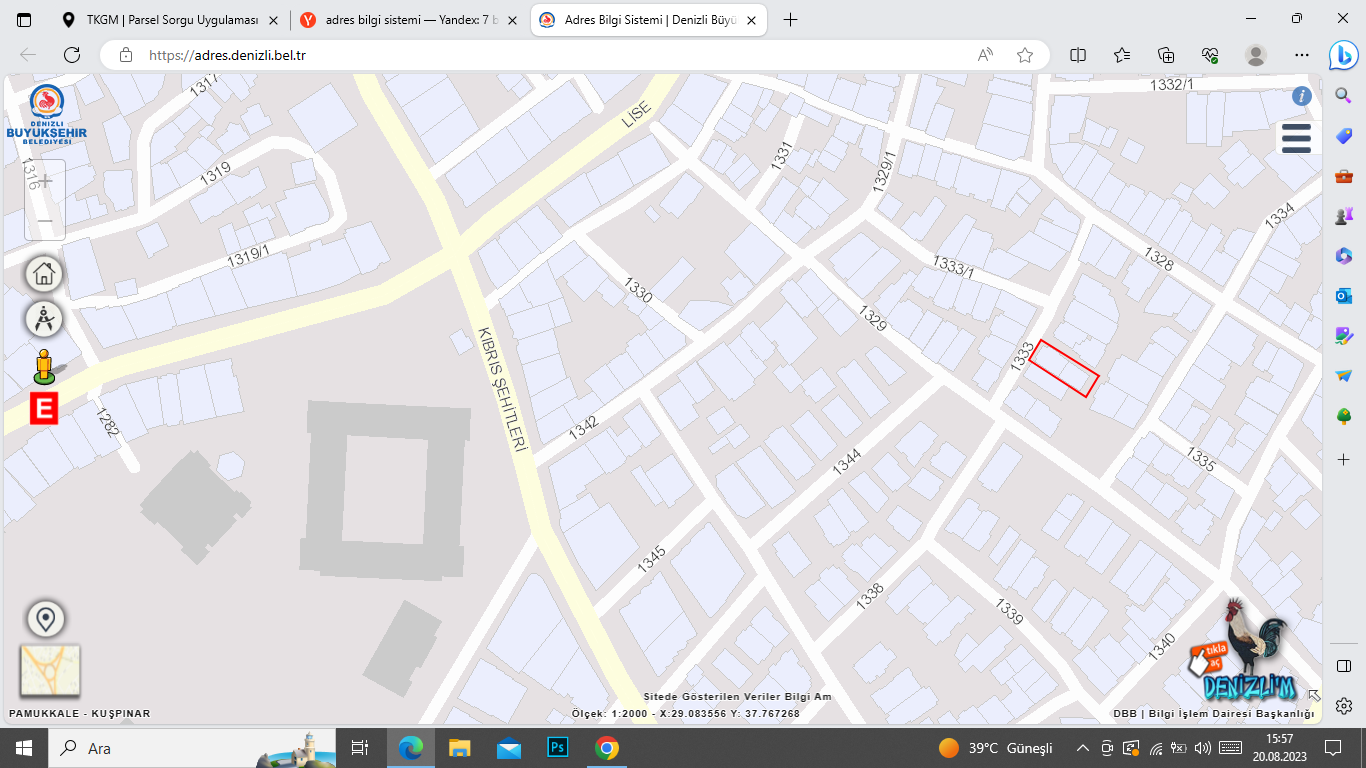This screenshot has height=768, width=1366.
Task: Open Browser essentials heart icon
Action: click(x=1210, y=55)
